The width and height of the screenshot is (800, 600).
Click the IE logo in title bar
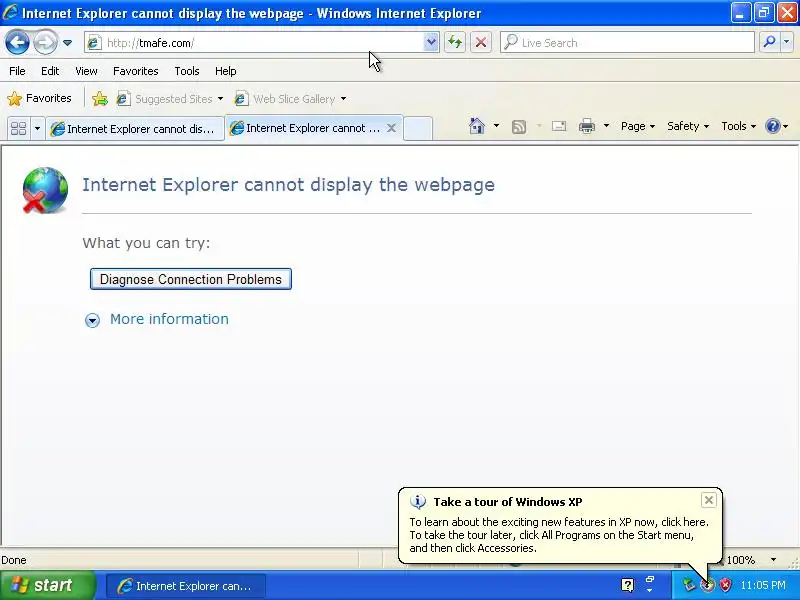tap(10, 12)
